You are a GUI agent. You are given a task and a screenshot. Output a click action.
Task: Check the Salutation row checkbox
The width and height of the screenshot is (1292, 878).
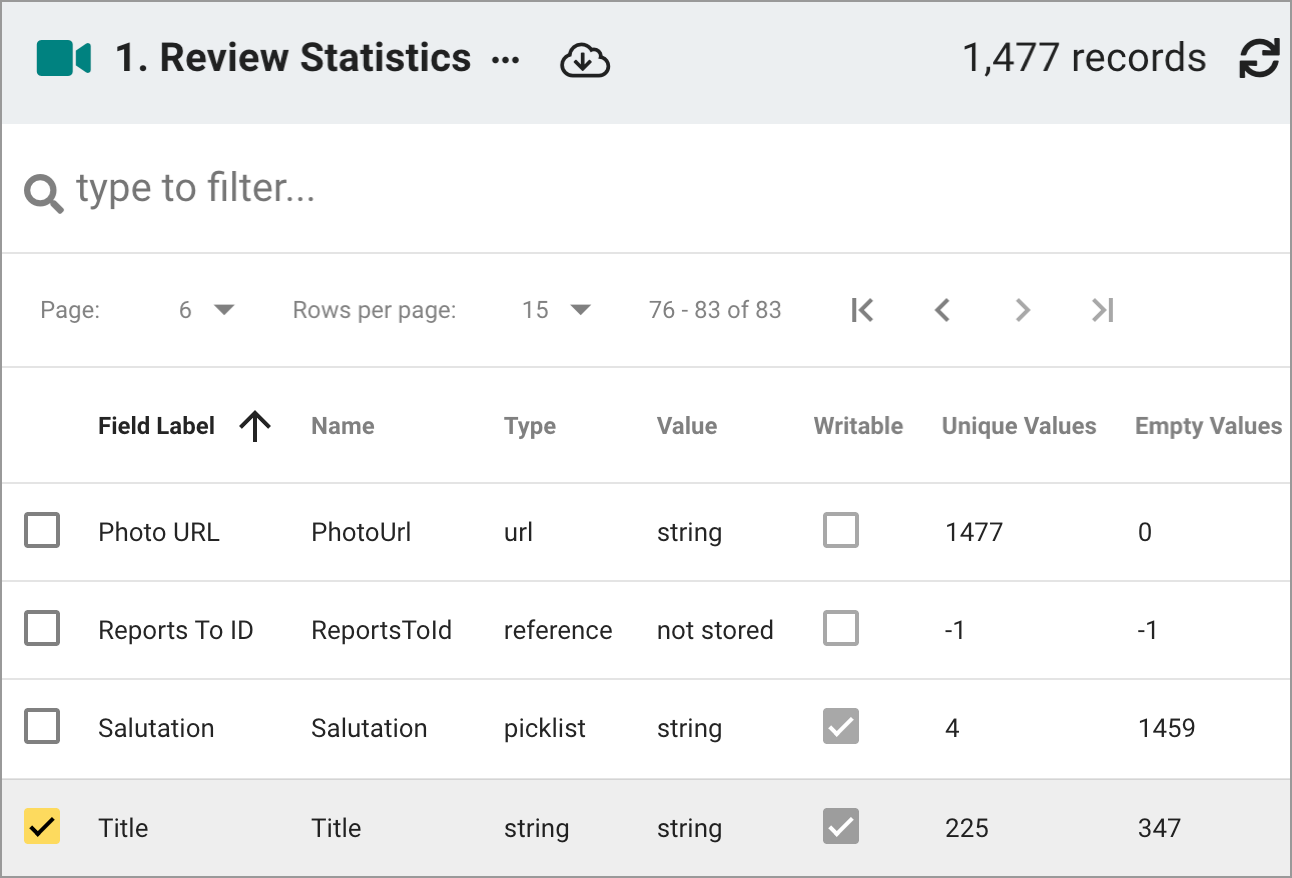pos(42,727)
